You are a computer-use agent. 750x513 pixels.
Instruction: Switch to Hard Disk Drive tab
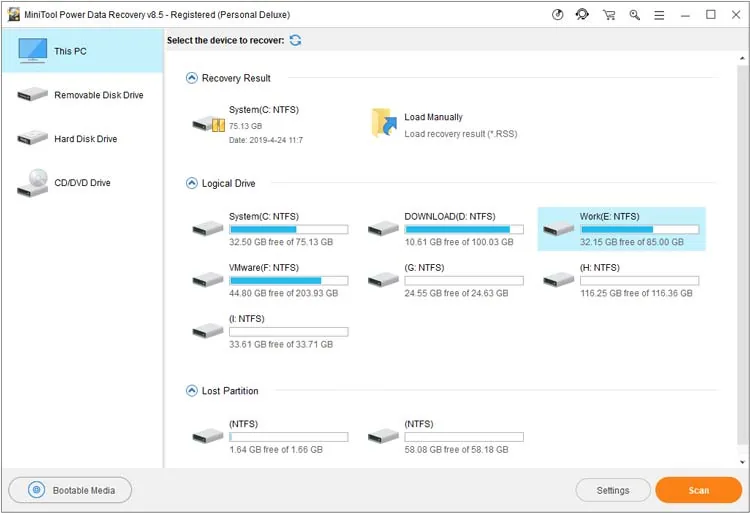82,139
